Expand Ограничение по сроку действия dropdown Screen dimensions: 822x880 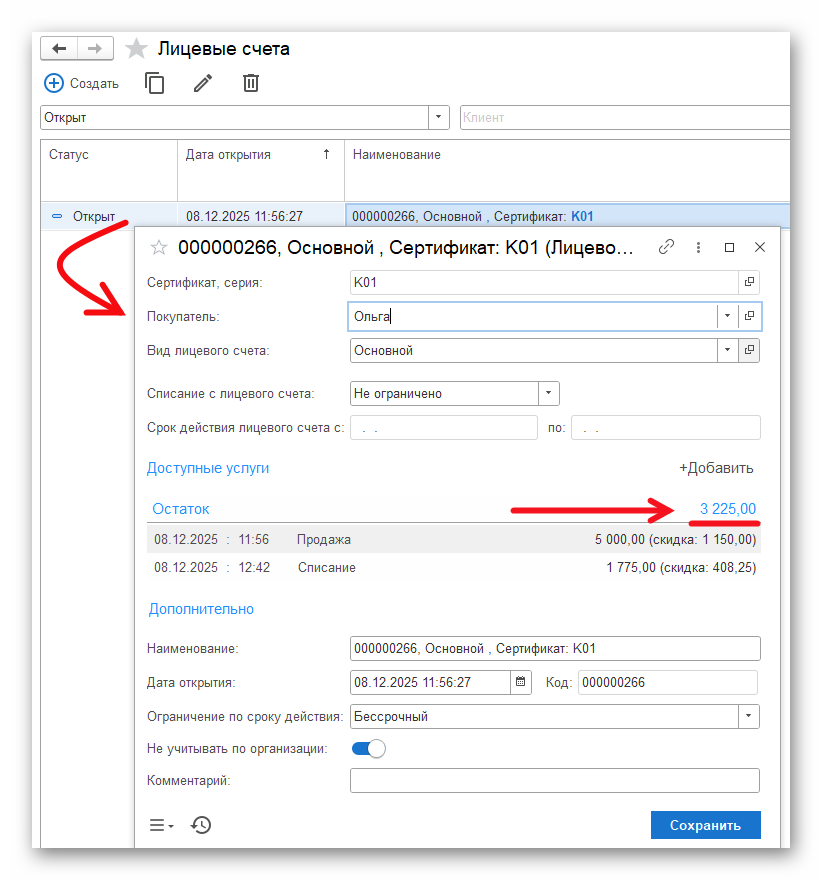(748, 716)
